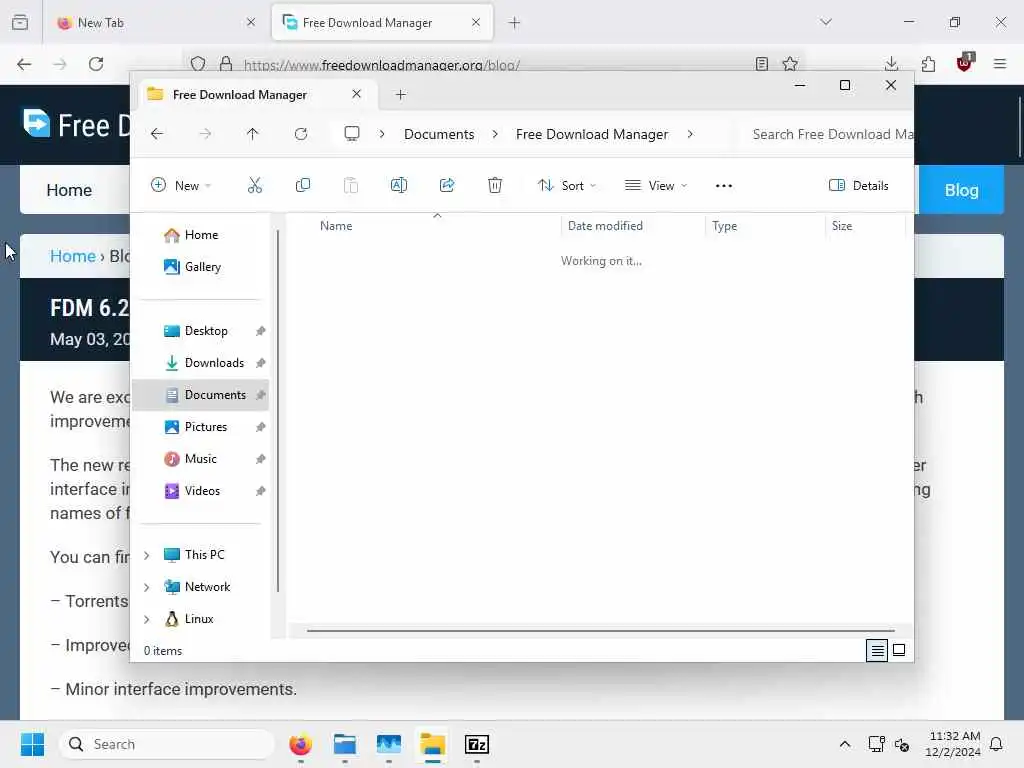
Task: Expand the Linux tree node
Action: pyautogui.click(x=147, y=619)
